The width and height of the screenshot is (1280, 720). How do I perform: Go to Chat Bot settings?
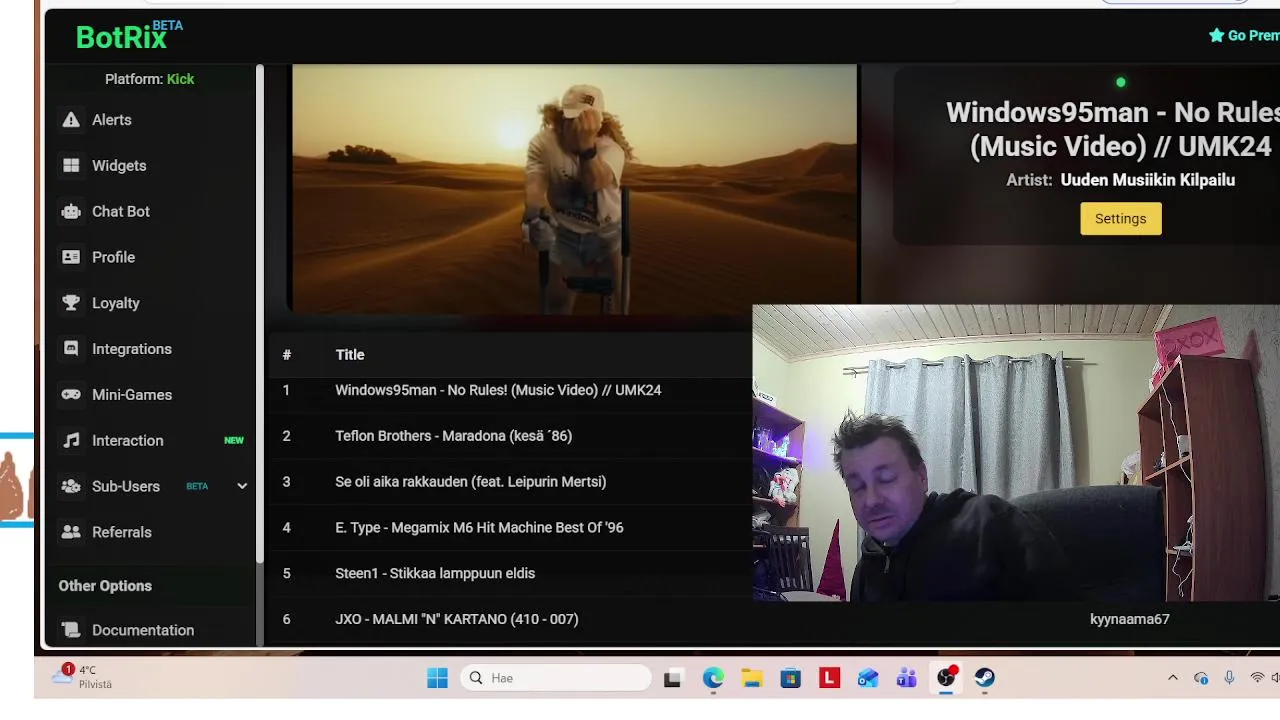pyautogui.click(x=121, y=212)
